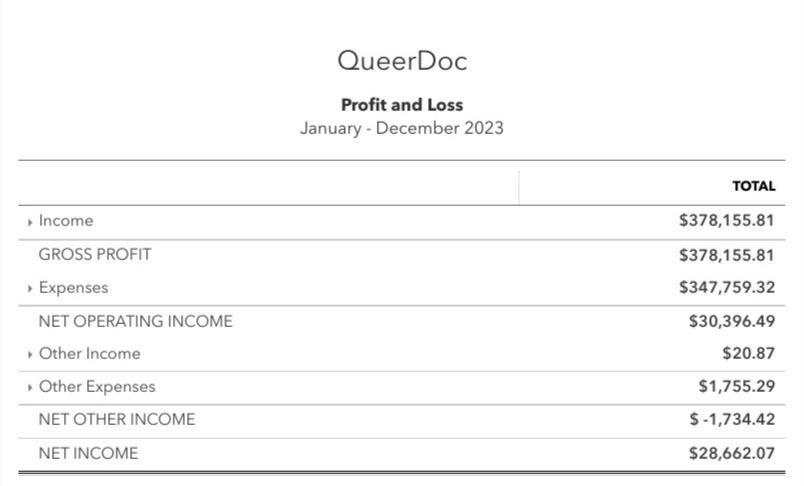Viewport: 804px width, 486px height.
Task: Open the Expenses total $347,759.32
Action: tap(727, 288)
